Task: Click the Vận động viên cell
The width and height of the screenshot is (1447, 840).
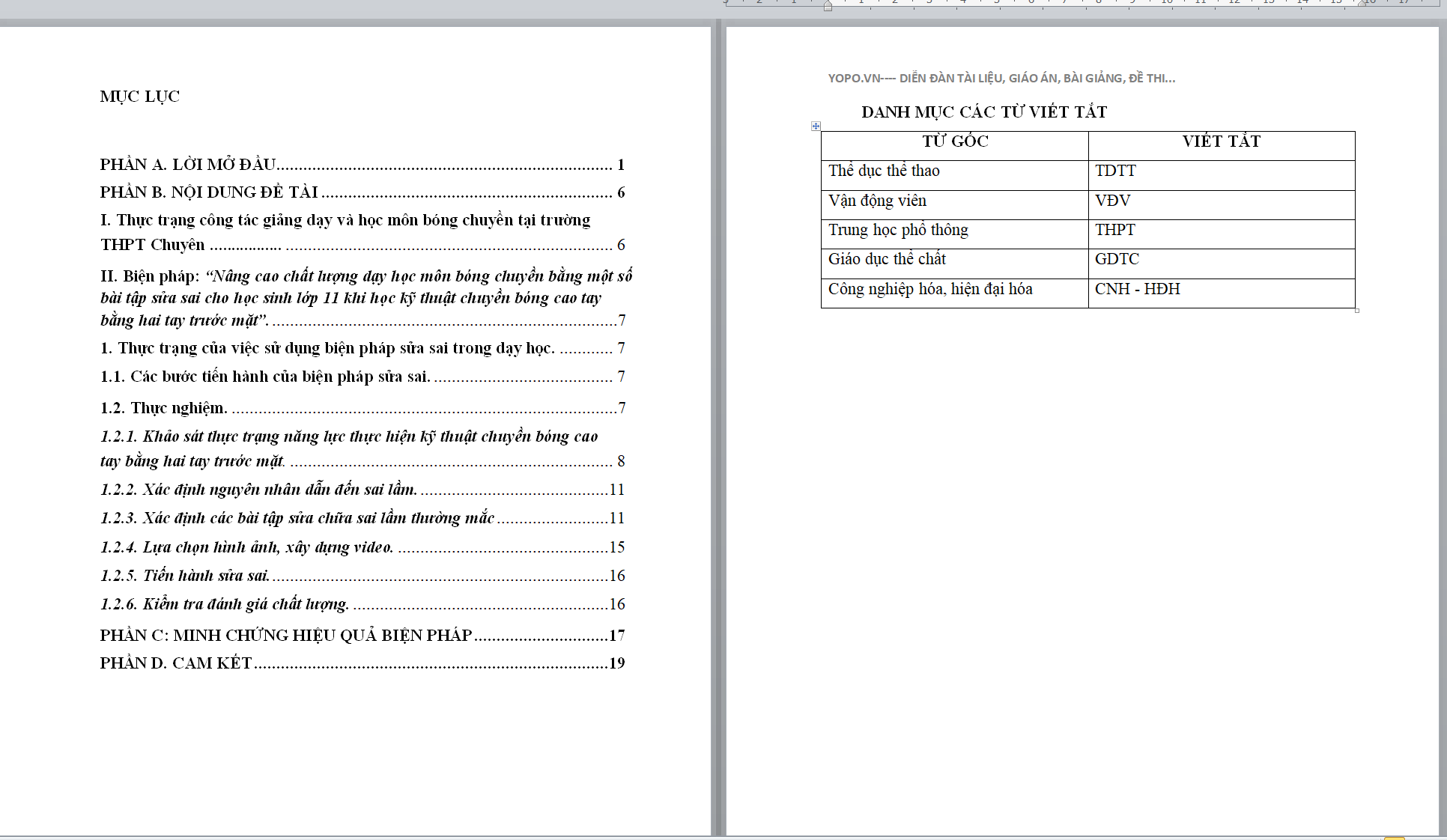Action: (x=955, y=204)
